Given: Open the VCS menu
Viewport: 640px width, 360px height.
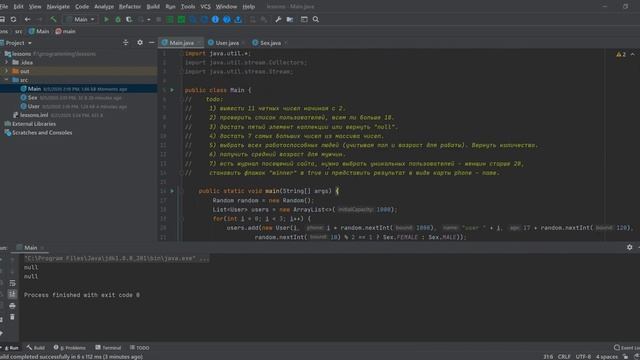Looking at the screenshot, I should (205, 7).
